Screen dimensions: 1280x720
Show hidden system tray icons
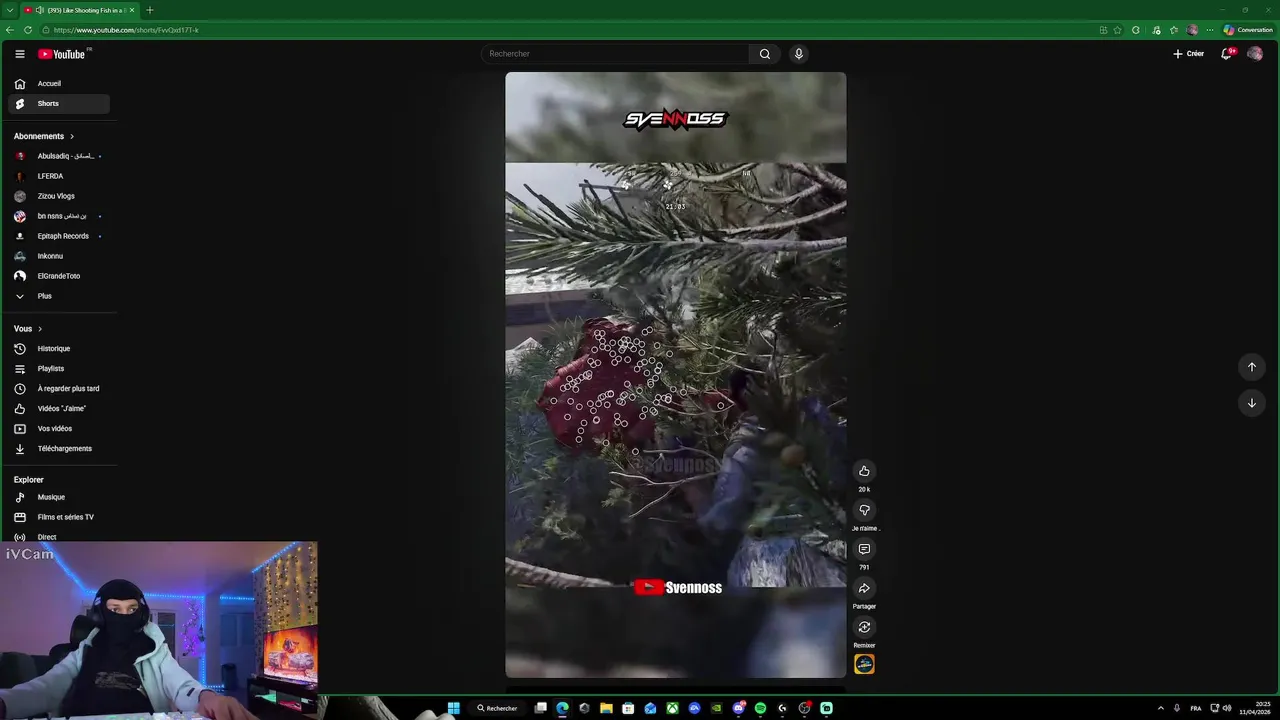coord(1160,708)
